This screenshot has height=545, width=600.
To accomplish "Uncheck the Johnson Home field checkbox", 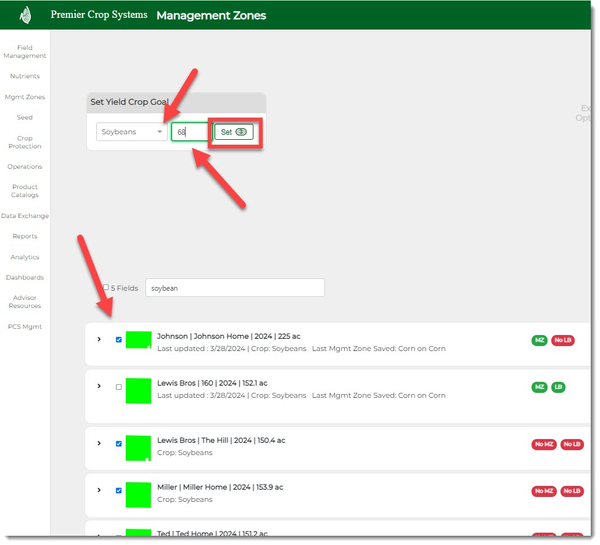I will (x=119, y=340).
